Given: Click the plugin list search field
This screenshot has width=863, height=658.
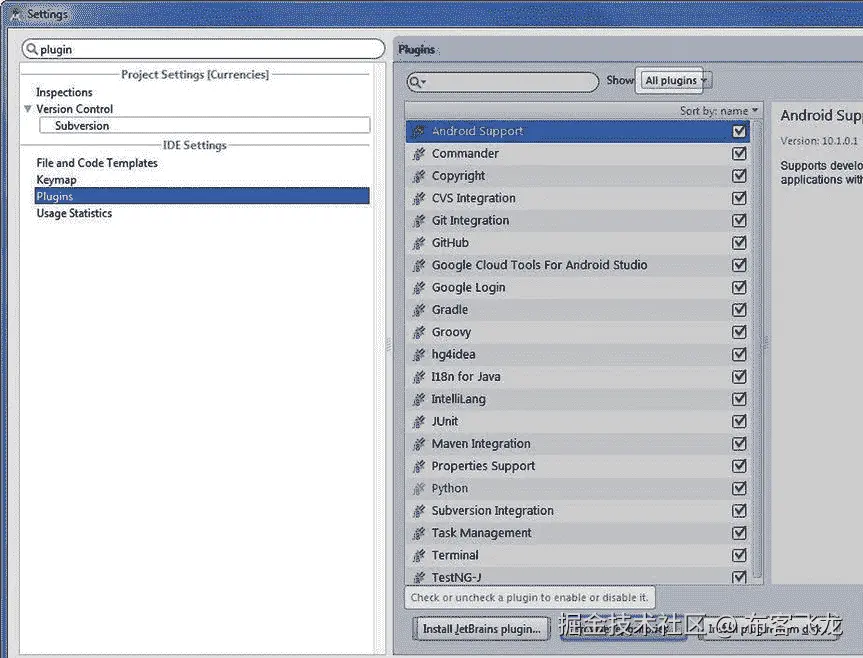Looking at the screenshot, I should point(502,82).
